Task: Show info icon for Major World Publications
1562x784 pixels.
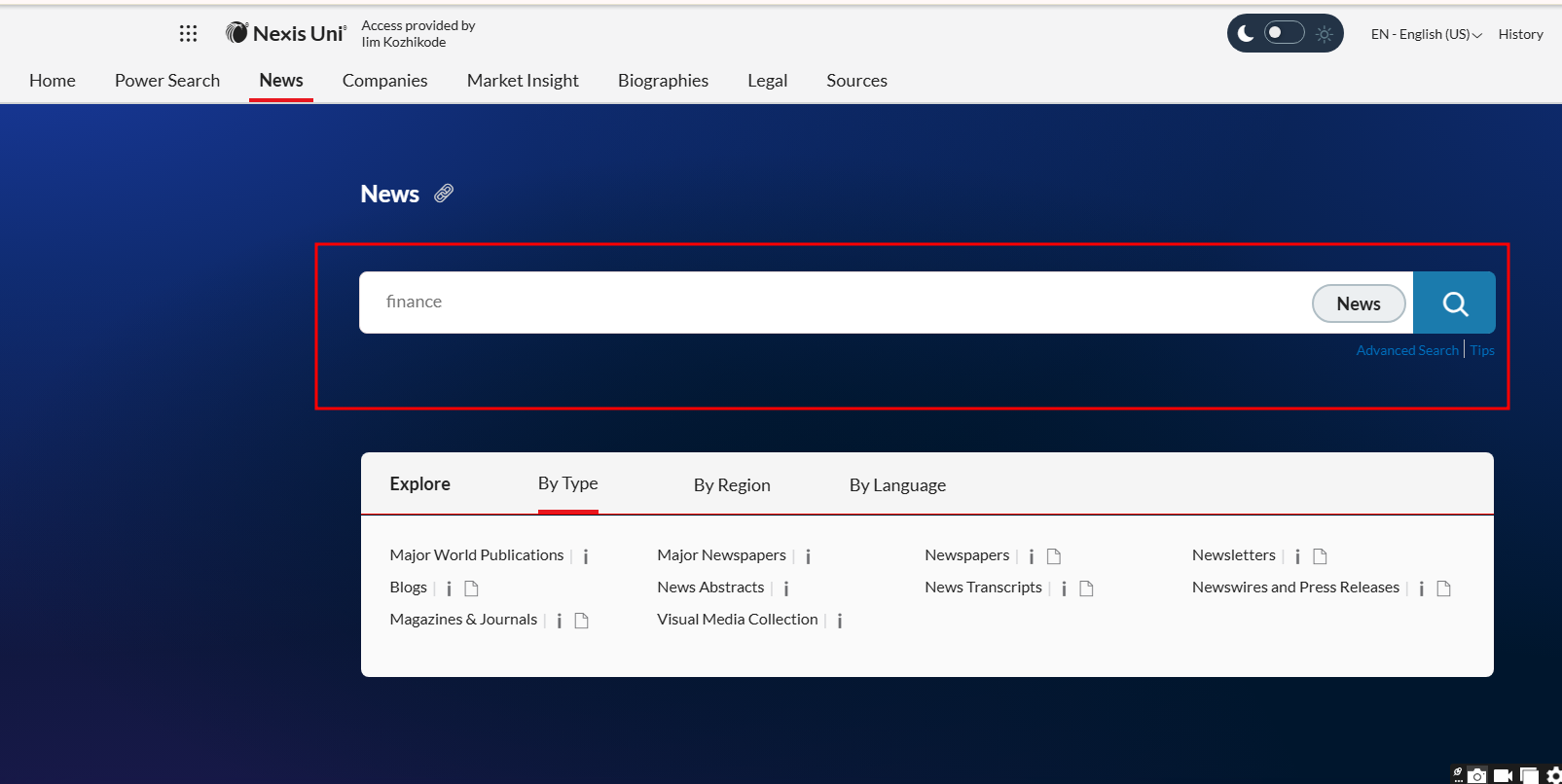Action: (x=586, y=556)
